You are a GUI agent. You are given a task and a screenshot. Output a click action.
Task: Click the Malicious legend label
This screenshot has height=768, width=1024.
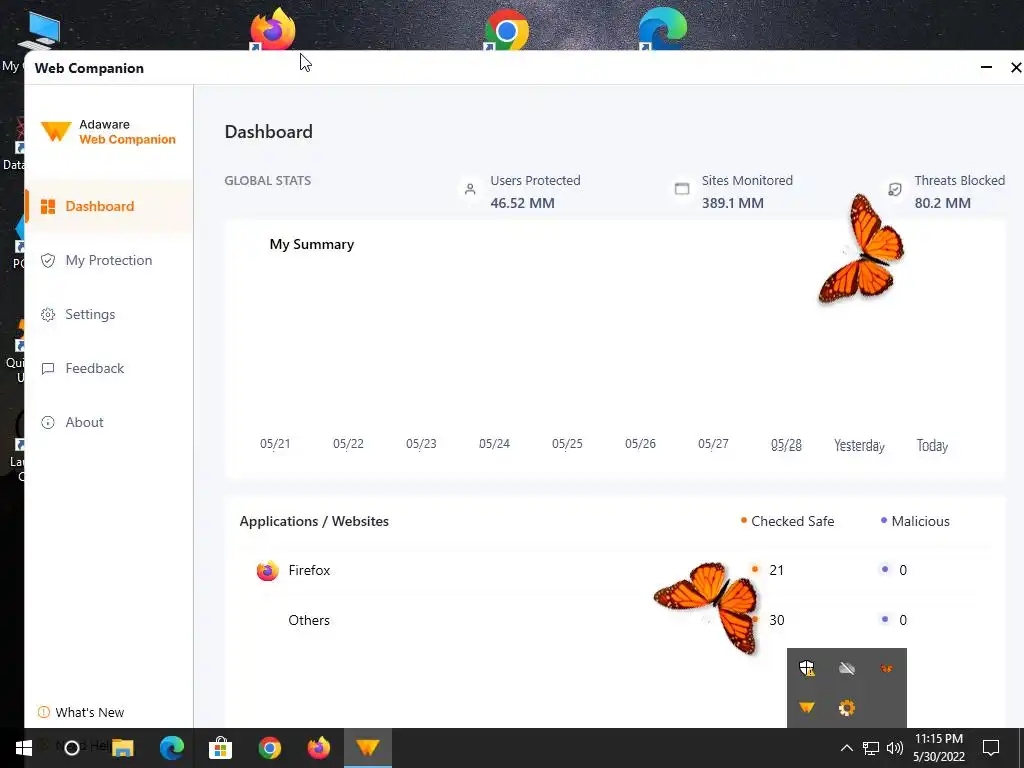pyautogui.click(x=920, y=521)
